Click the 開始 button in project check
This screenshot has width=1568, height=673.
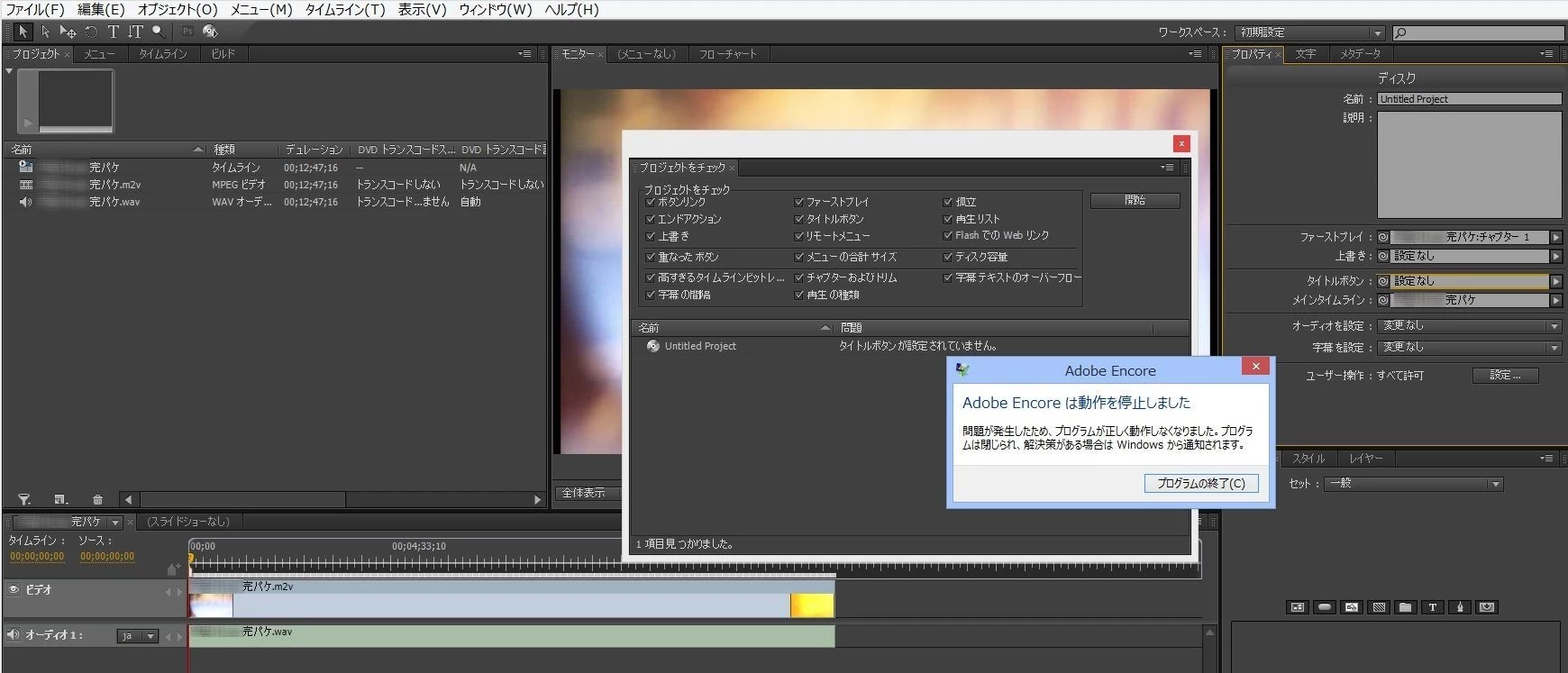[1135, 201]
